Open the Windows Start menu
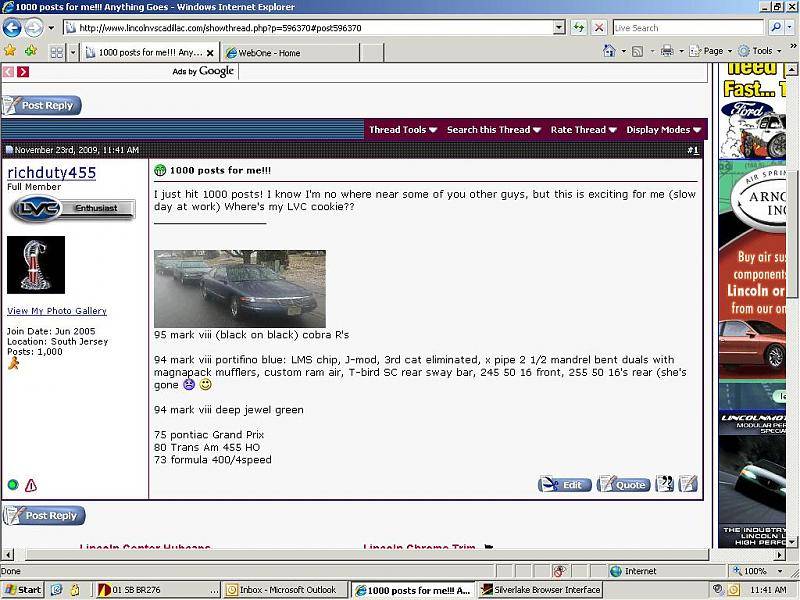This screenshot has width=800, height=600. tap(23, 590)
